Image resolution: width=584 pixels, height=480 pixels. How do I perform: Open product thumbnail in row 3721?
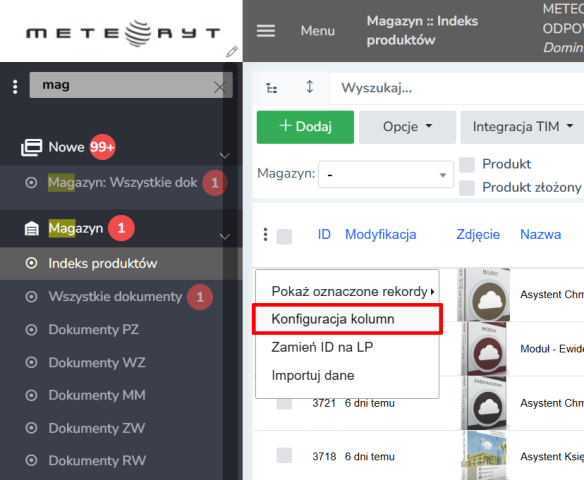point(483,403)
